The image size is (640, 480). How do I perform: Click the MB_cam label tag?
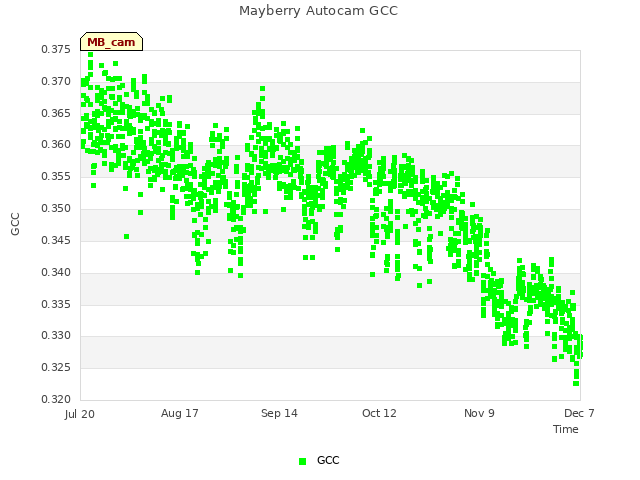(x=111, y=42)
